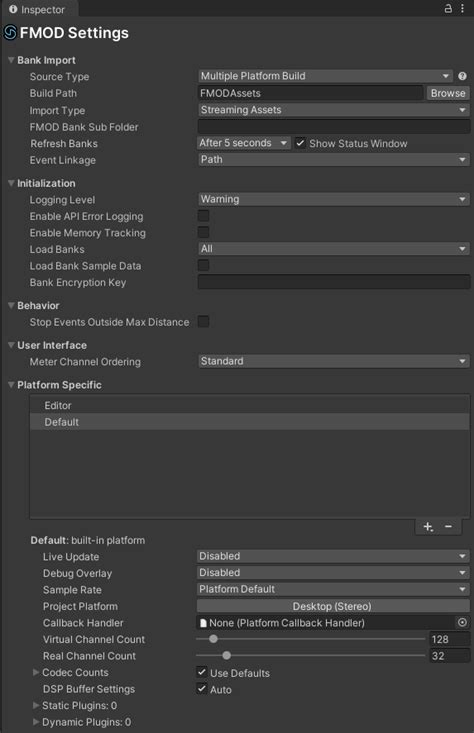Open Meter Channel Ordering dropdown
Viewport: 474px width, 733px height.
tap(334, 361)
